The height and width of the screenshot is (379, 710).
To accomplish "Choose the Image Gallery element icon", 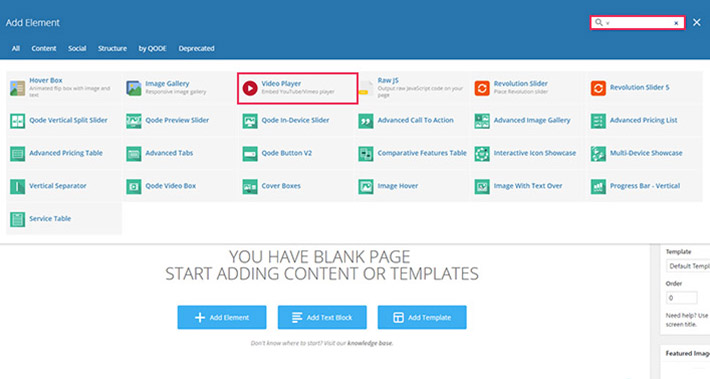I will pyautogui.click(x=134, y=88).
